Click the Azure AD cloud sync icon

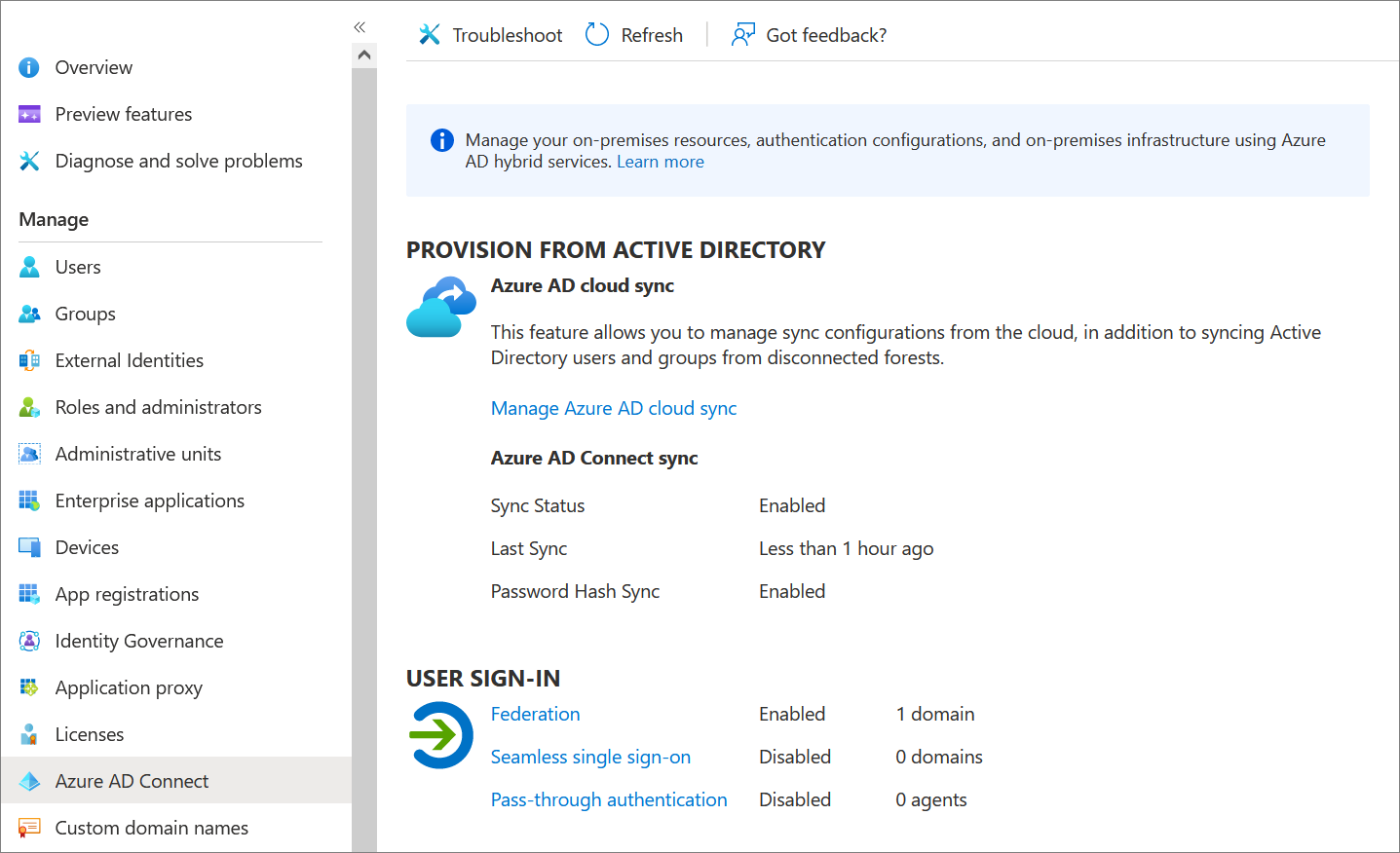pos(440,305)
